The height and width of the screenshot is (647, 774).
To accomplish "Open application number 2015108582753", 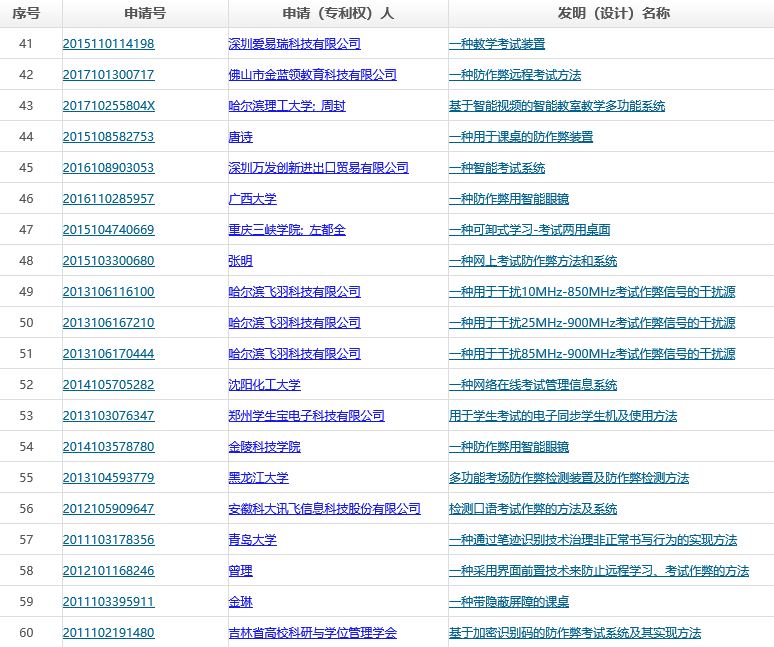I will pos(109,137).
